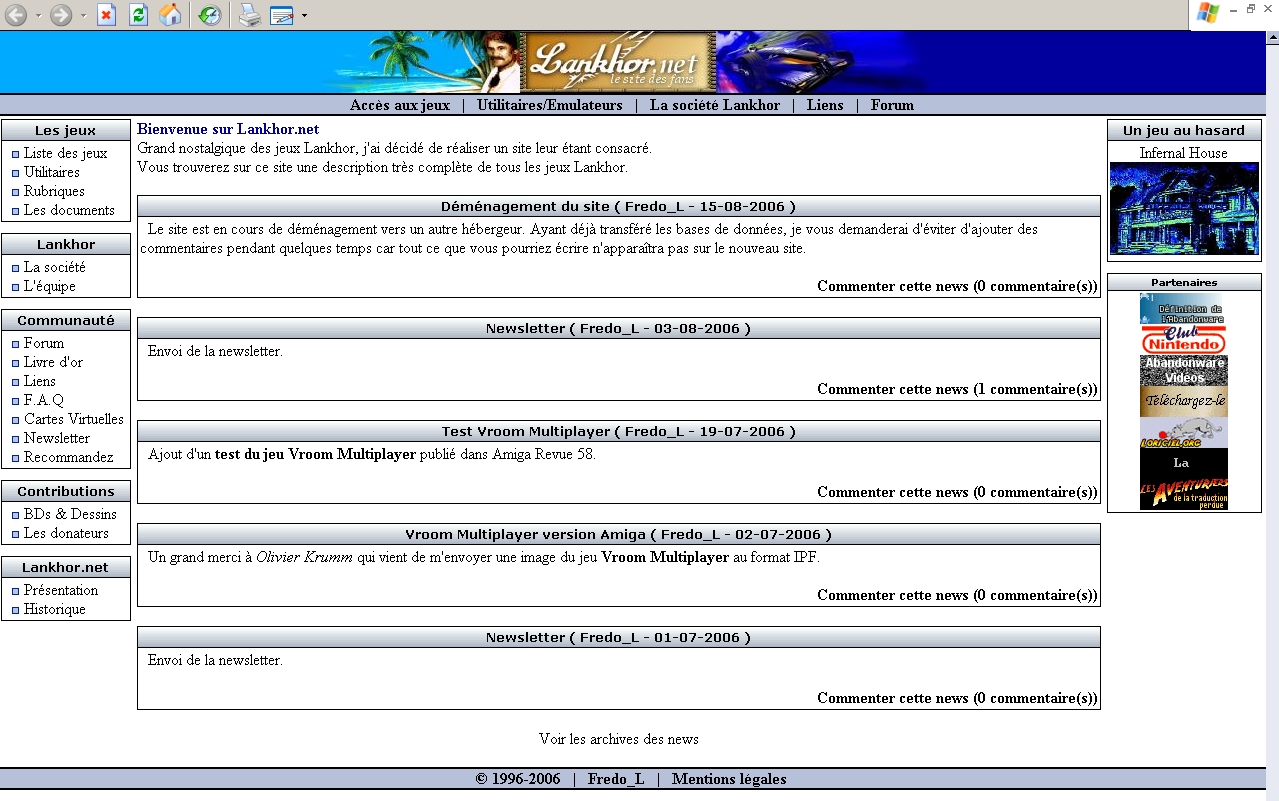Image resolution: width=1279 pixels, height=801 pixels.
Task: Click 'Rubriques' in the sidebar
Action: (x=54, y=191)
